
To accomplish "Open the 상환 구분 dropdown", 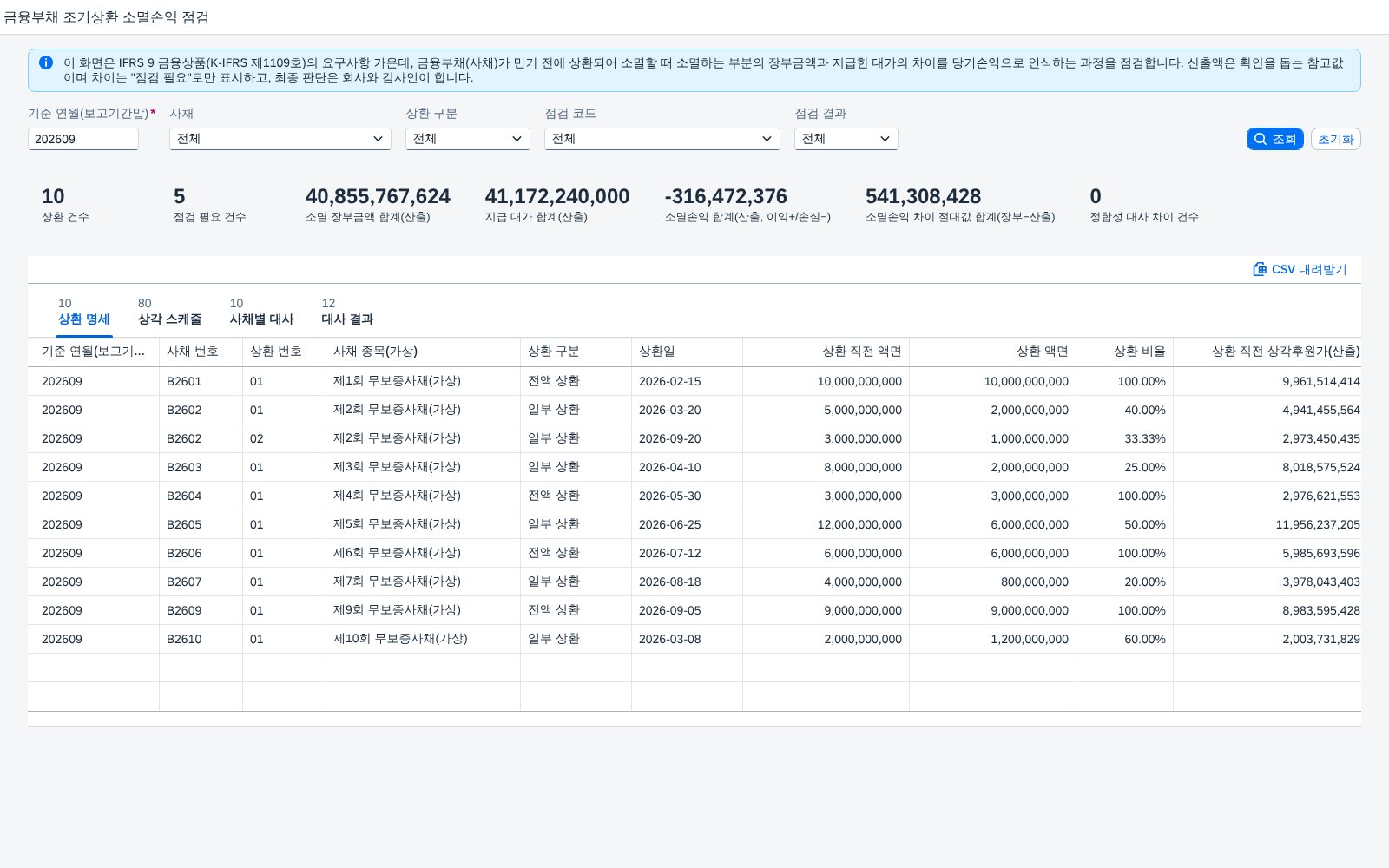I will click(468, 139).
